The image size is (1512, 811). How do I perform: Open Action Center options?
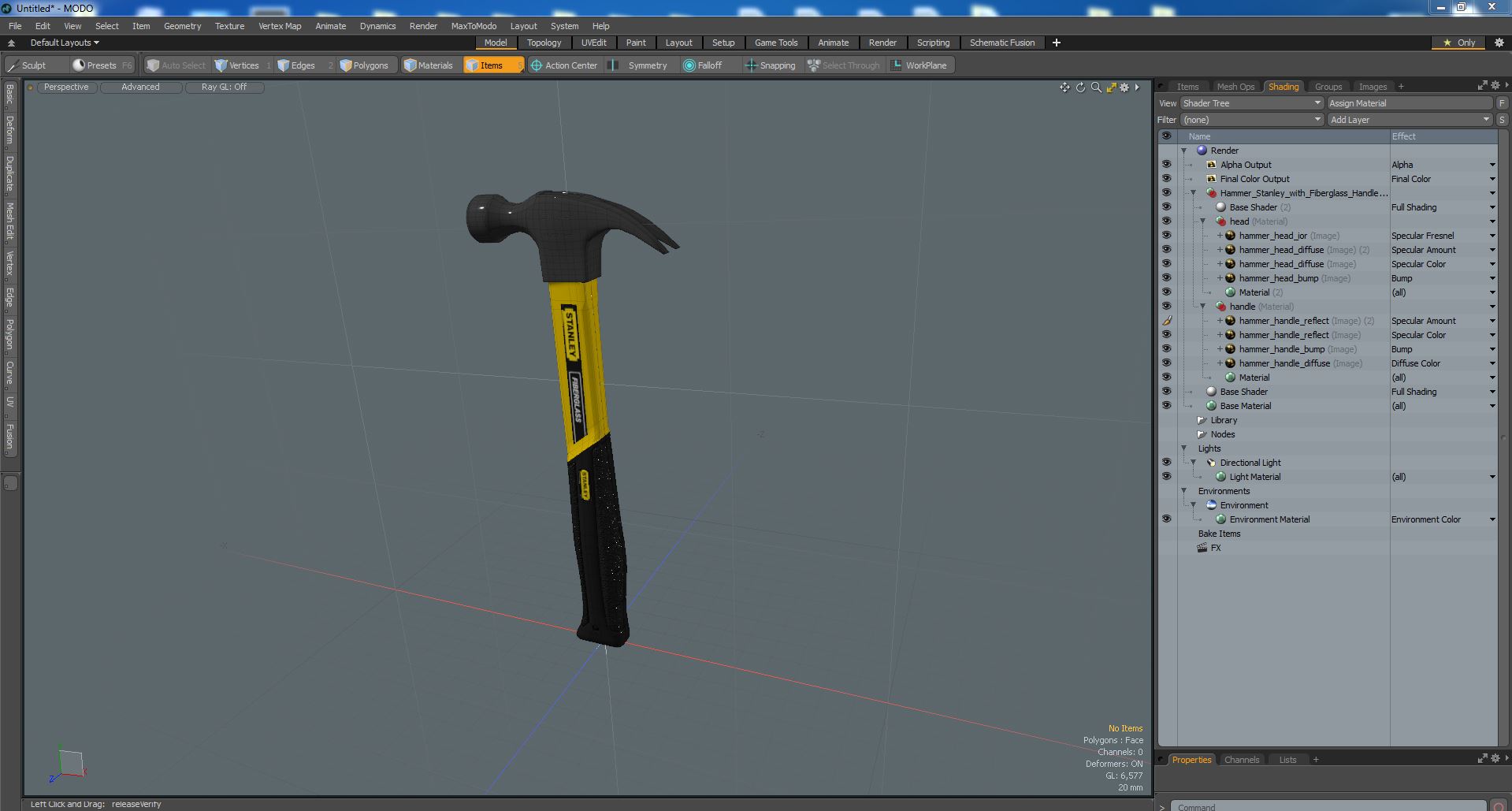click(x=564, y=65)
